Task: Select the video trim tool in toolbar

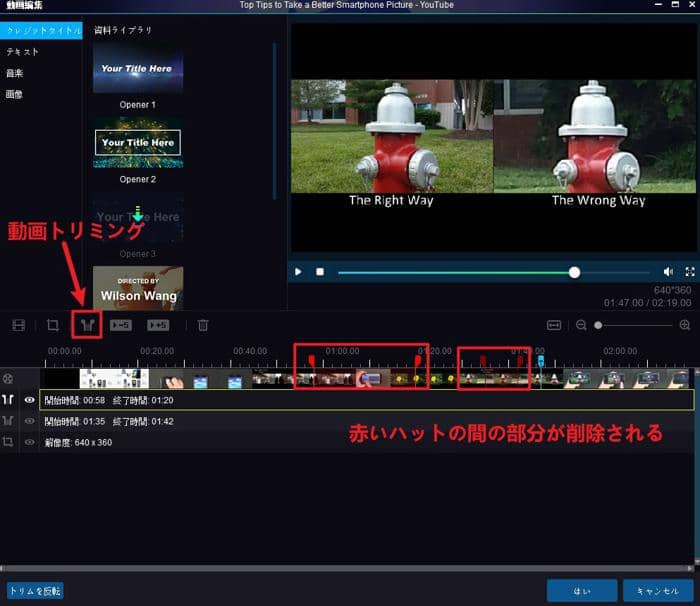Action: (87, 325)
